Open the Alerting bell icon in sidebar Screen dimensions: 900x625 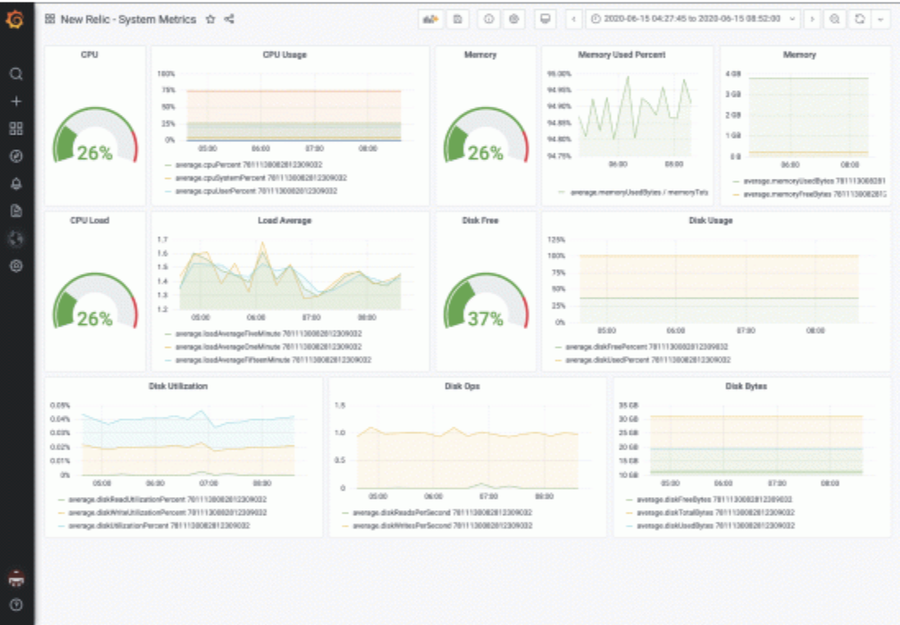click(16, 184)
